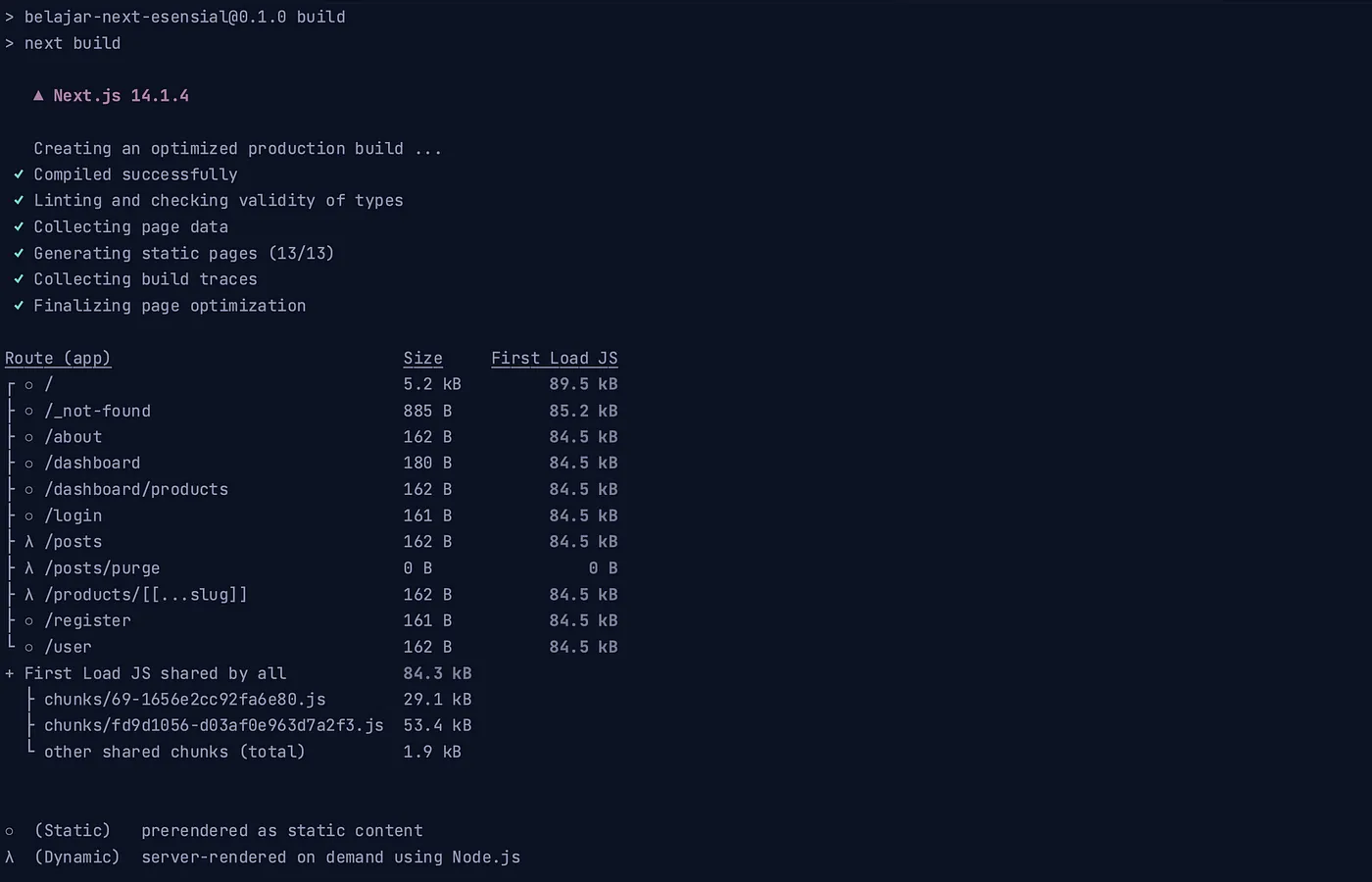Click the lambda symbol in the Dynamic legend
This screenshot has height=882, width=1372.
tap(10, 857)
